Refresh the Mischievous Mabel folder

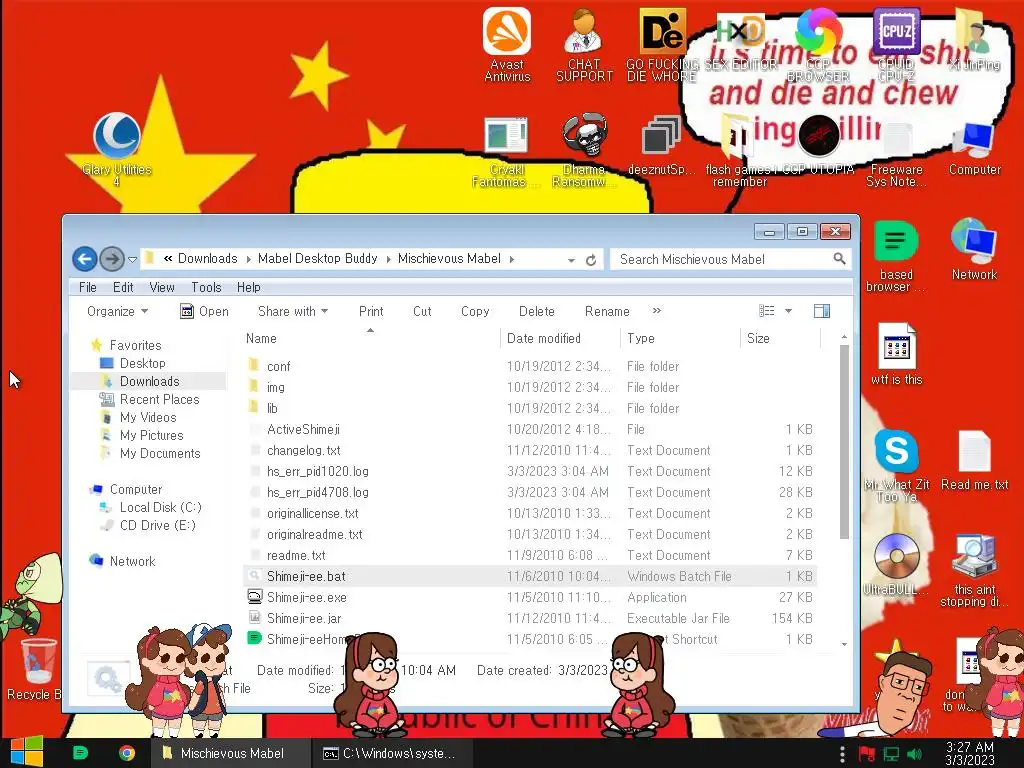coord(591,260)
